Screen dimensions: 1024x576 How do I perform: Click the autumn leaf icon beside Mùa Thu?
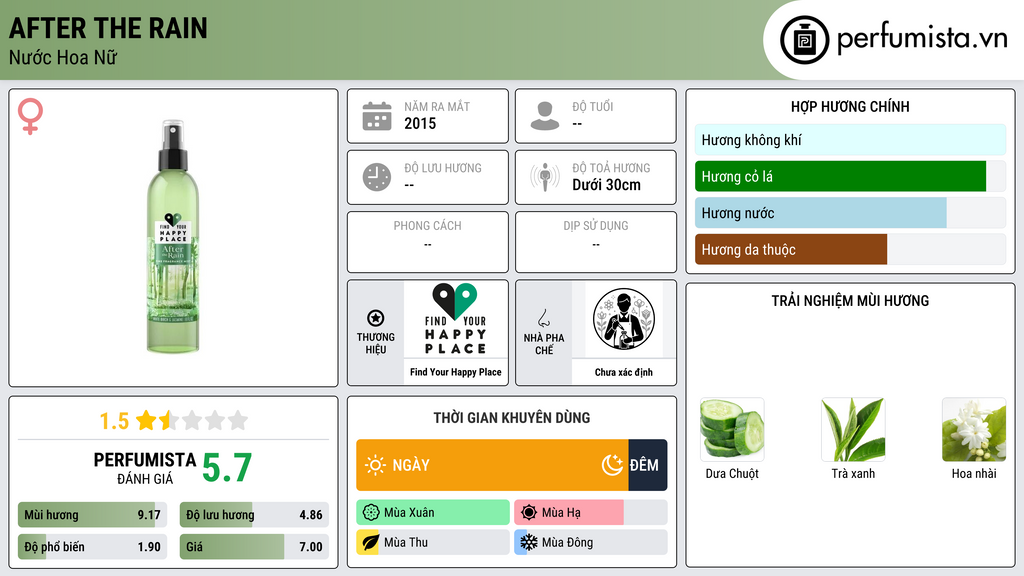[370, 543]
